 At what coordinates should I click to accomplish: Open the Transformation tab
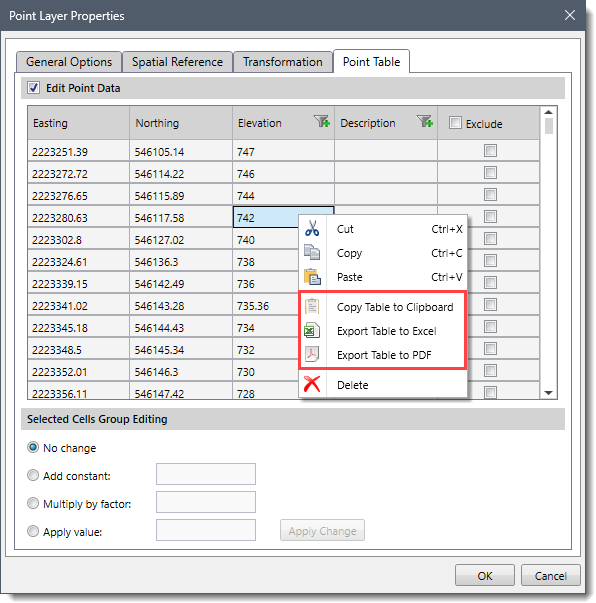click(283, 62)
